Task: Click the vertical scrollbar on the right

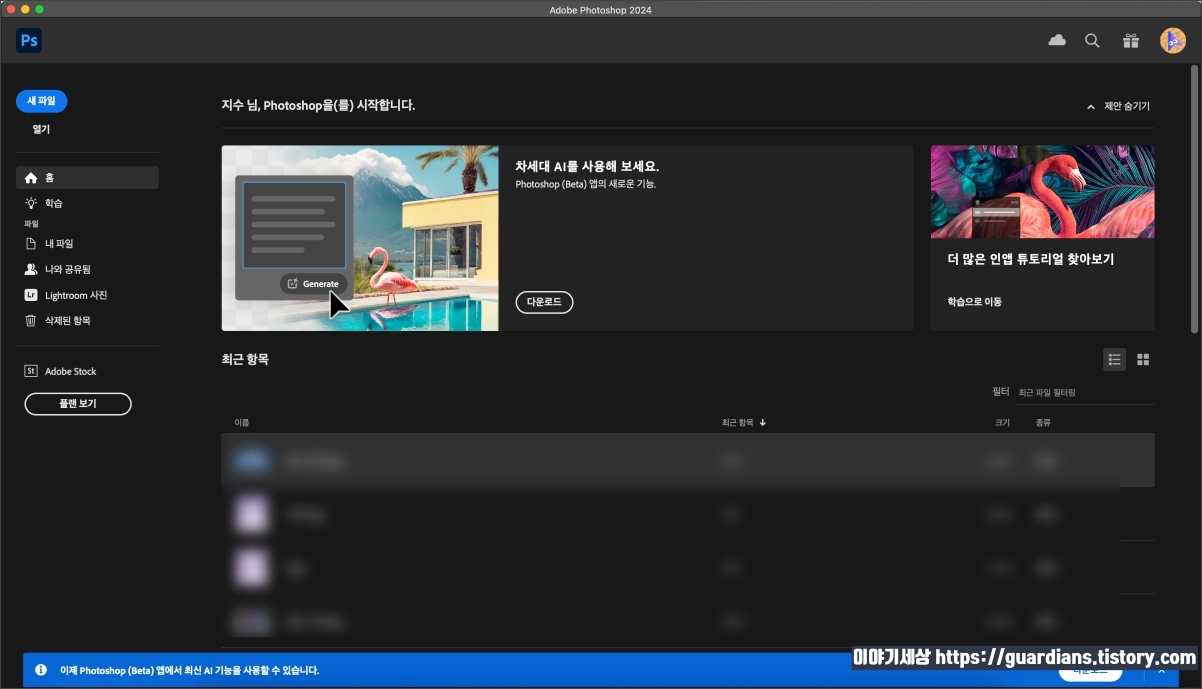Action: tap(1195, 200)
